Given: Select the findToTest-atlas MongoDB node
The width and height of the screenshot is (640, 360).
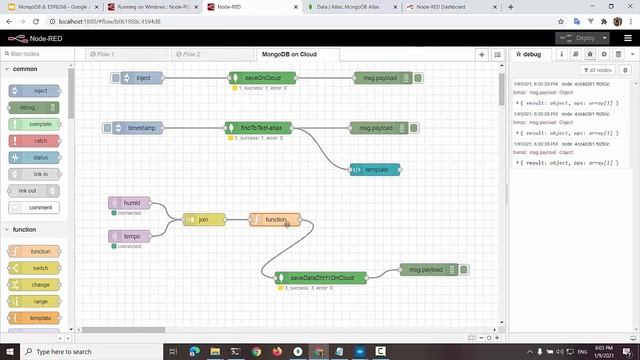Looking at the screenshot, I should pyautogui.click(x=258, y=128).
